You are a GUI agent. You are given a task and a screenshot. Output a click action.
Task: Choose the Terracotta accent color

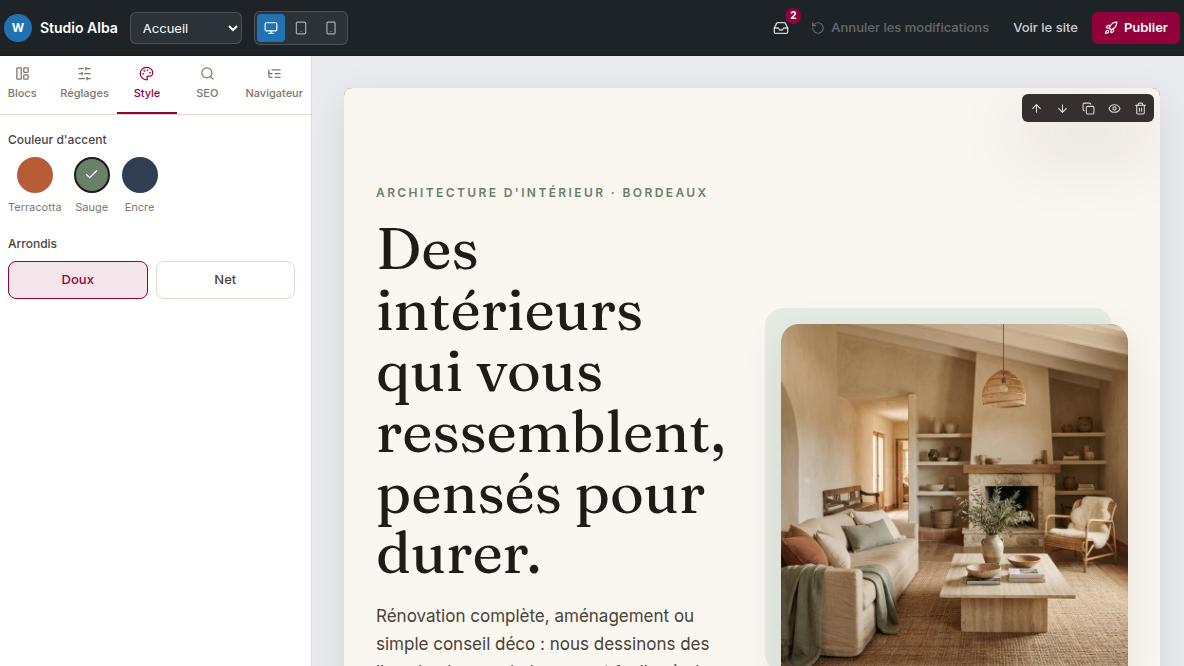pyautogui.click(x=35, y=175)
